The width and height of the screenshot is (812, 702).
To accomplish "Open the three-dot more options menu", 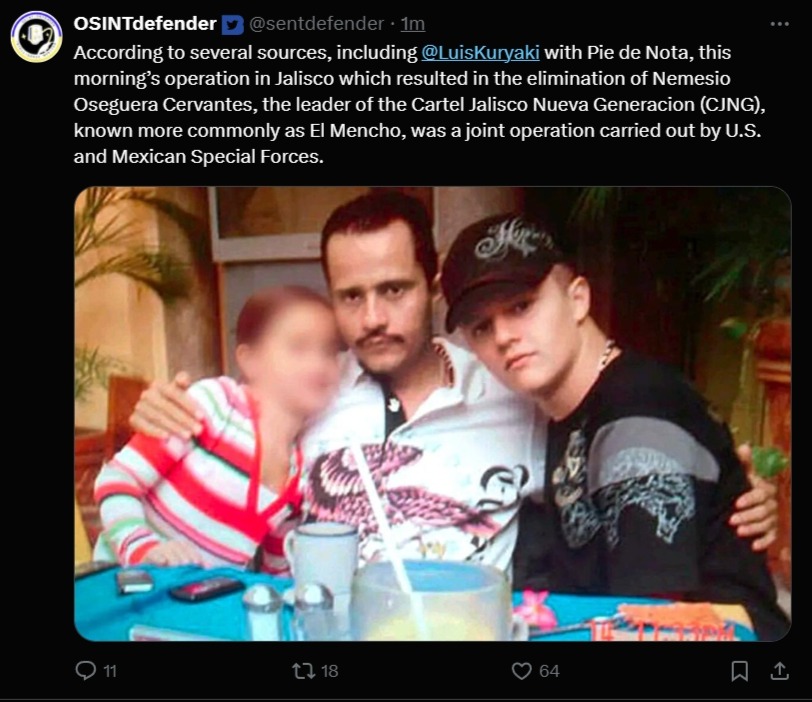I will (779, 24).
